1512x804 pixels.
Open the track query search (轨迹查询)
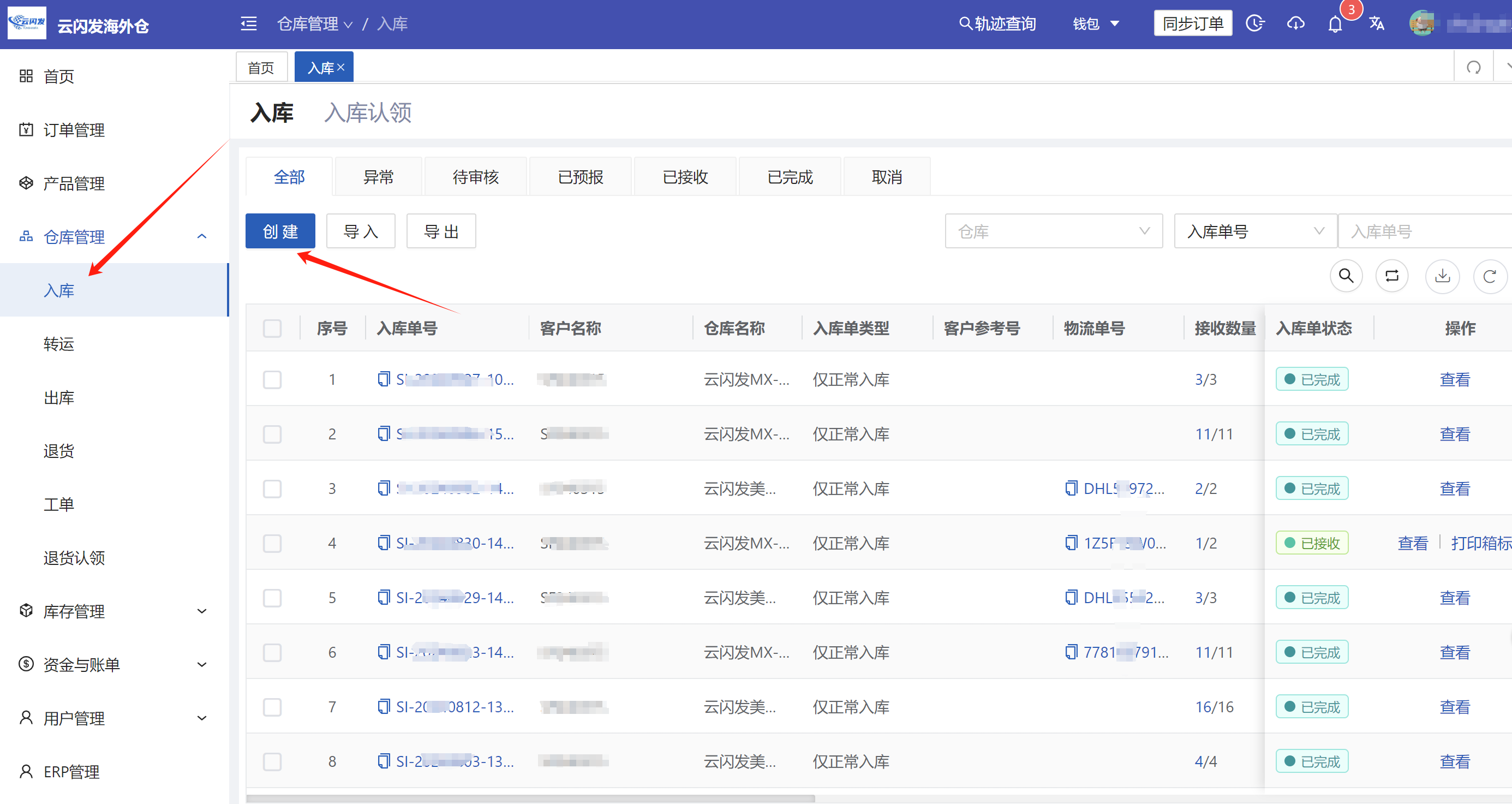click(997, 23)
